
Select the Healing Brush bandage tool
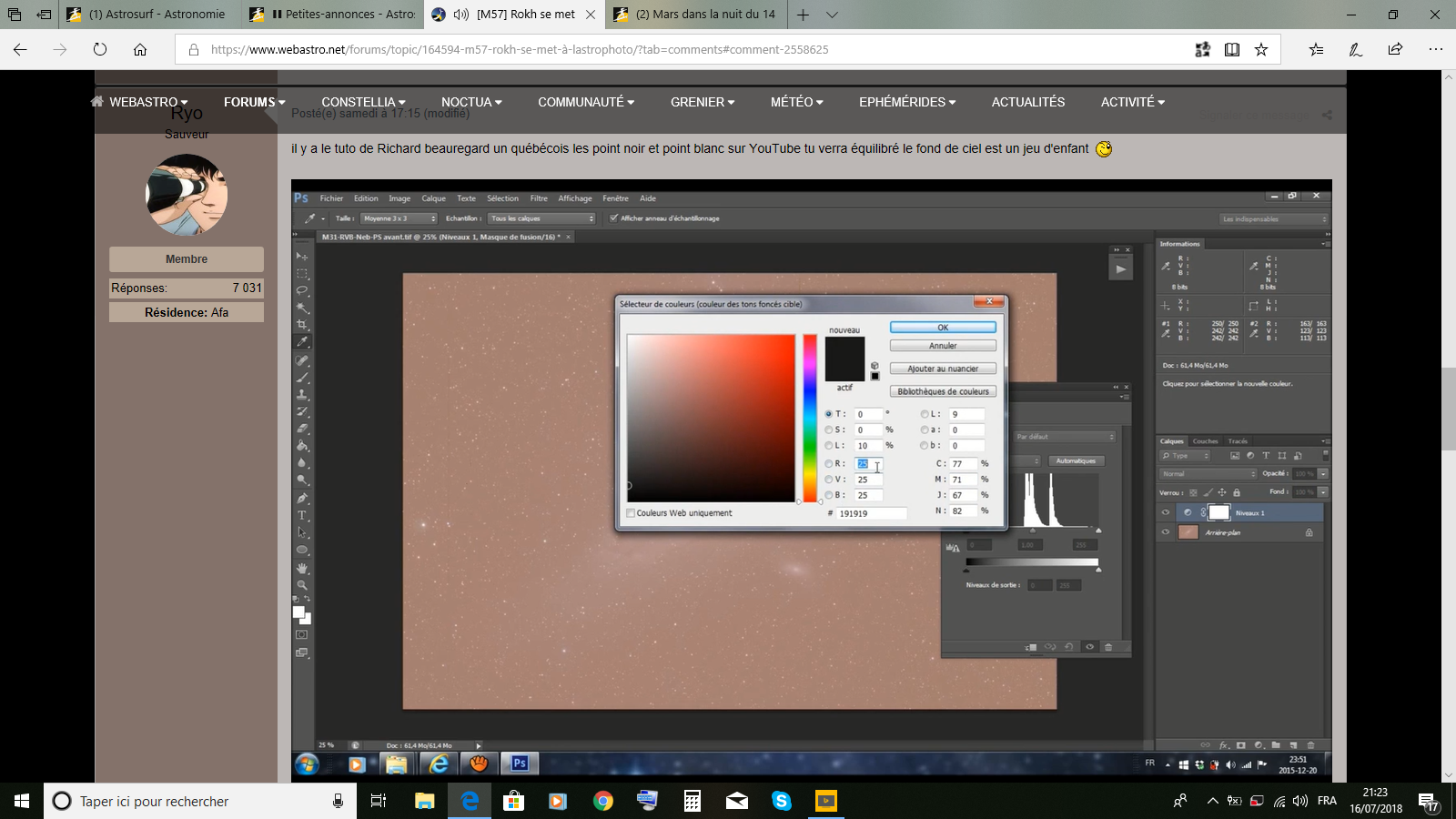point(302,360)
